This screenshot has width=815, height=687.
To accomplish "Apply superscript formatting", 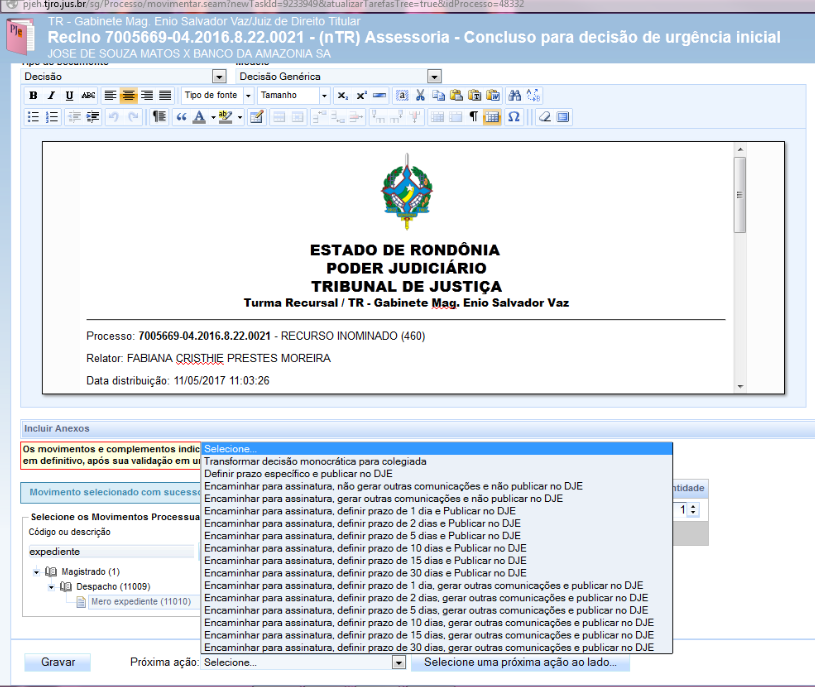I will coord(361,95).
